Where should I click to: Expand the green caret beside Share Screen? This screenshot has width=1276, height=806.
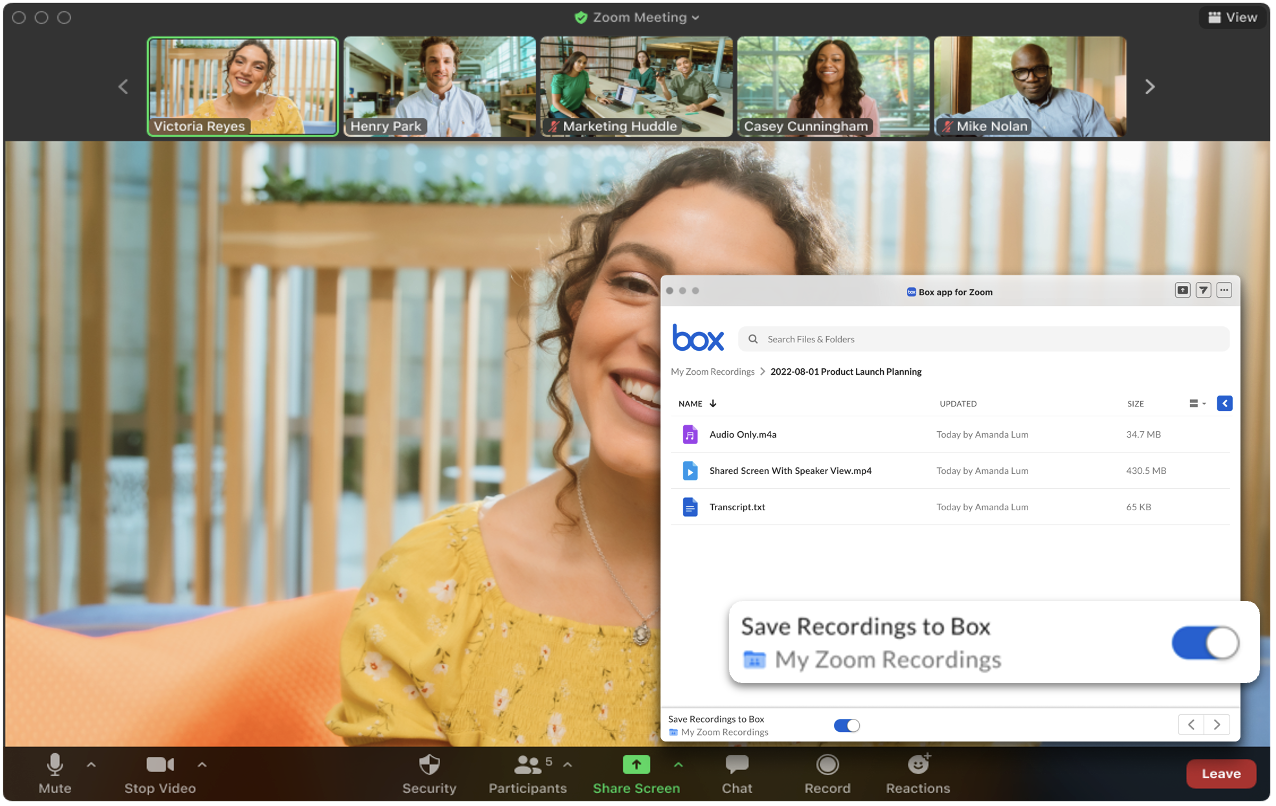[678, 765]
